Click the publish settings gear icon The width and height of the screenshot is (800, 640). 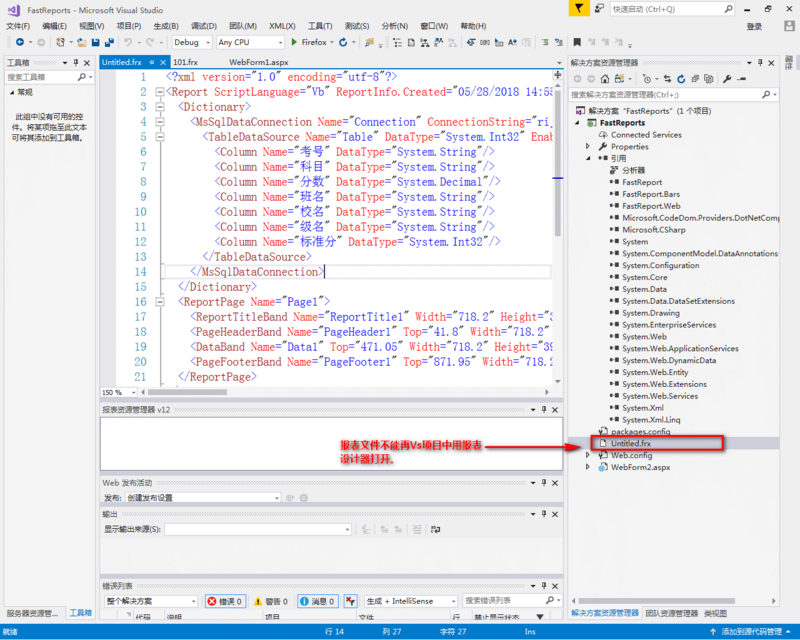click(304, 498)
